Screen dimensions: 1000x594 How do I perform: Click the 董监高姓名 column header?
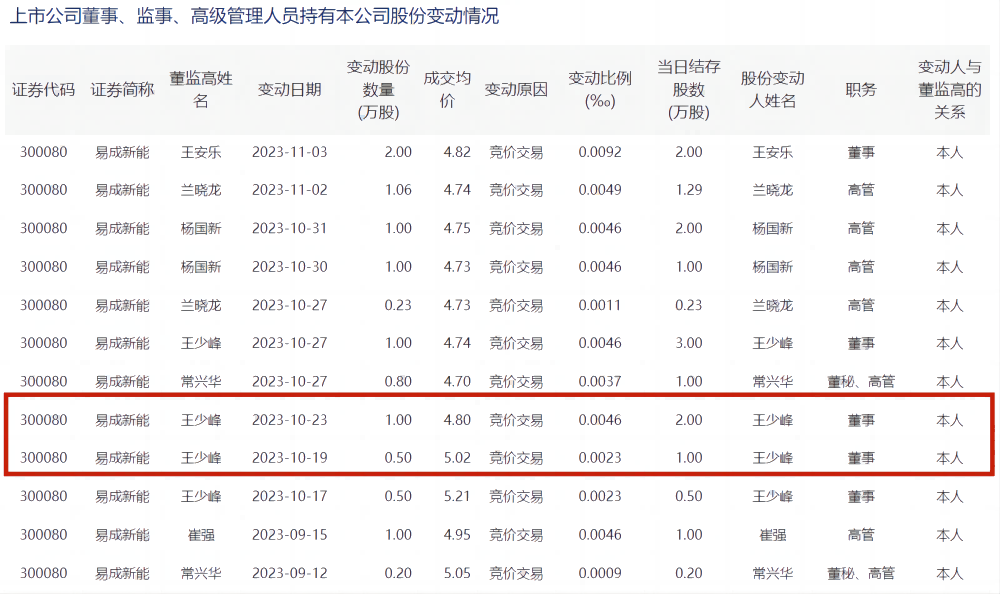201,90
